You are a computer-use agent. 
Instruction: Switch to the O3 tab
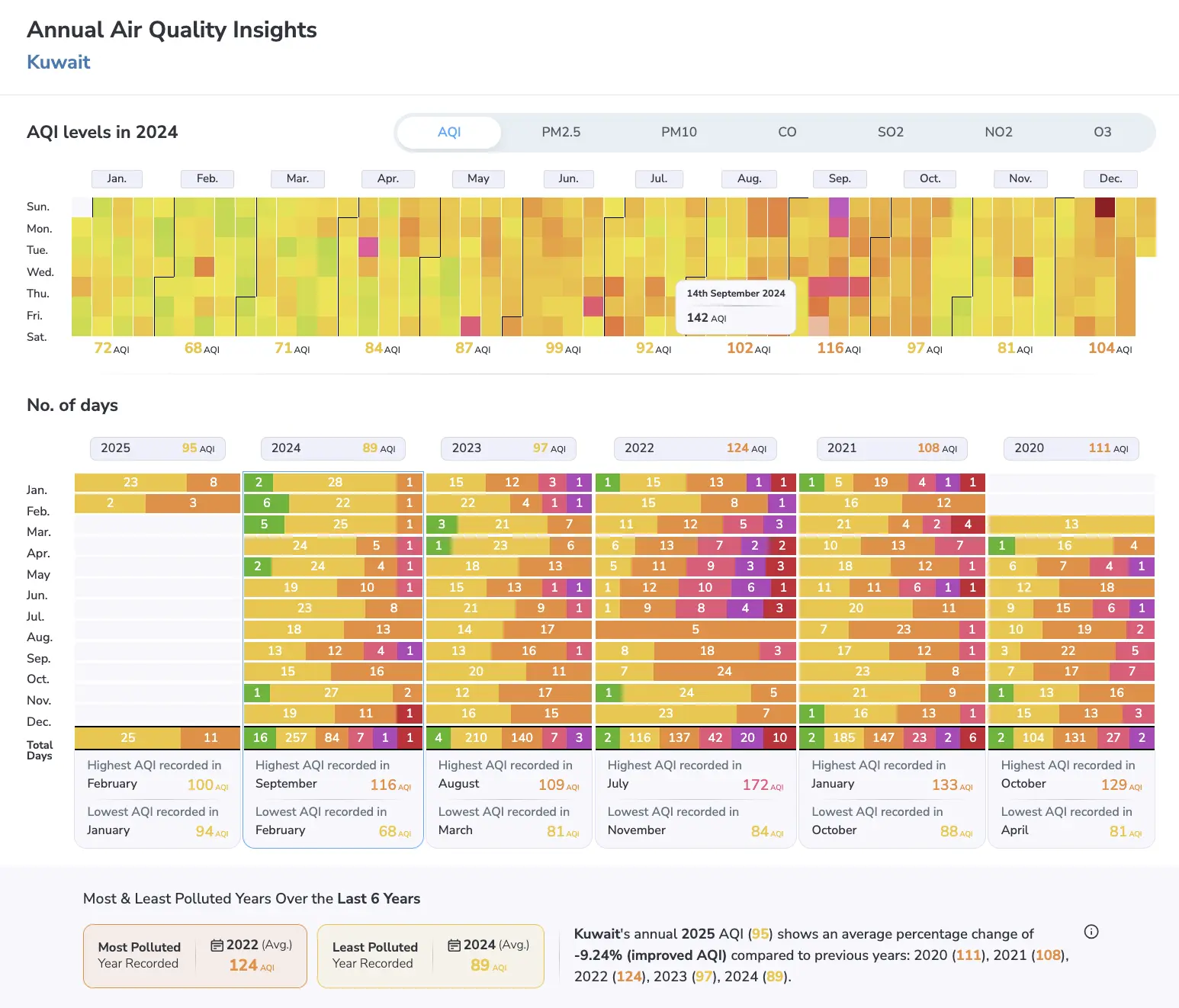coord(1102,132)
